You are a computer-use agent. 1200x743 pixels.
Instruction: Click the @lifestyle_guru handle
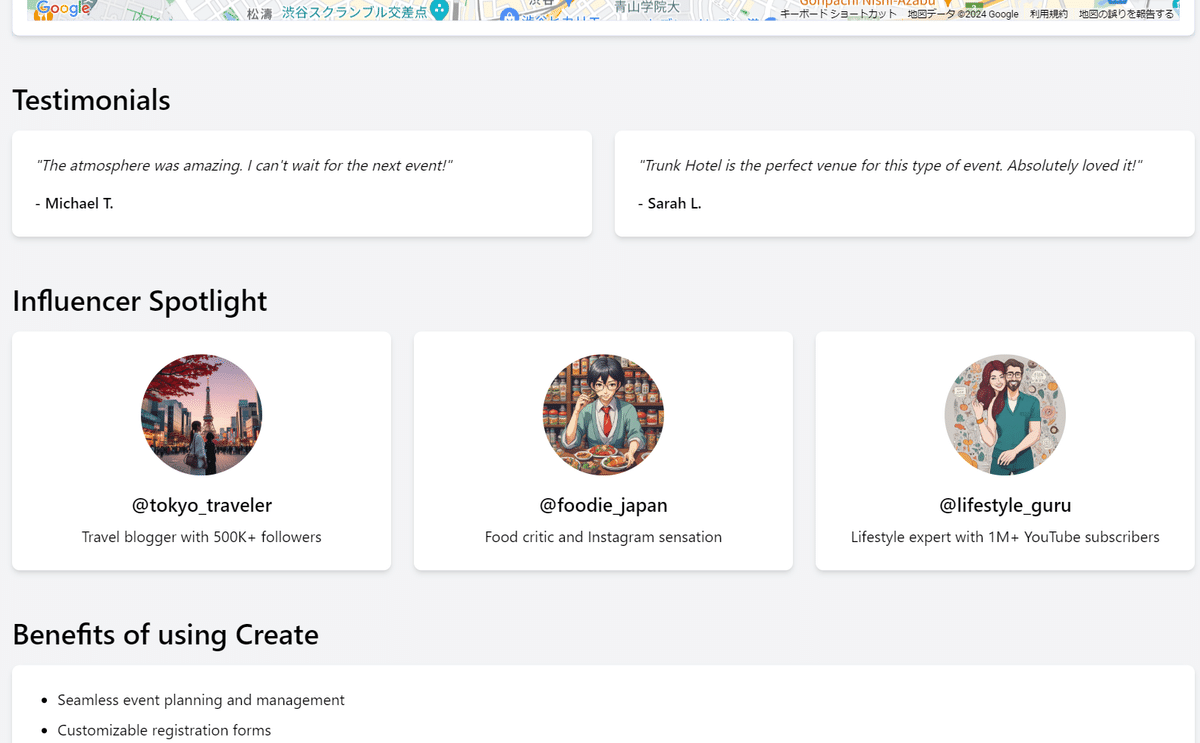click(1005, 505)
